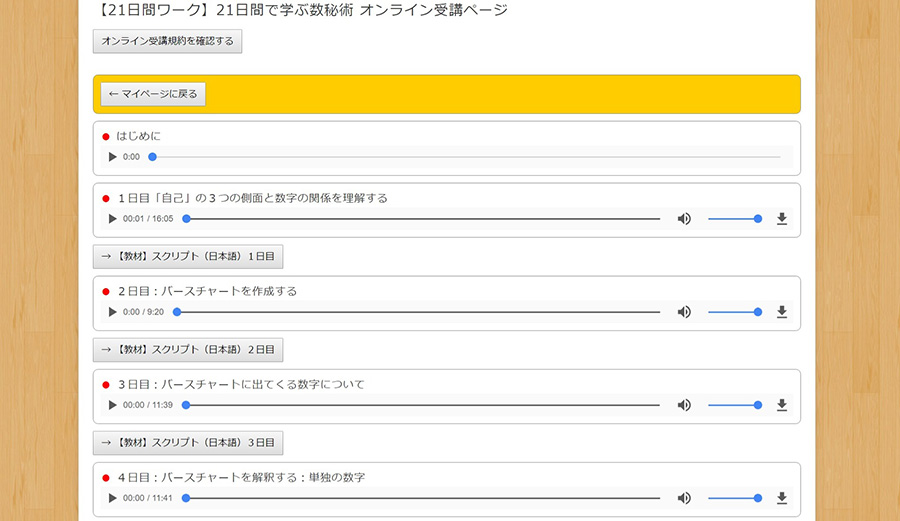Screen dimensions: 900x521
Task: Click the 00:00 / 11:39 time display
Action: coord(148,405)
